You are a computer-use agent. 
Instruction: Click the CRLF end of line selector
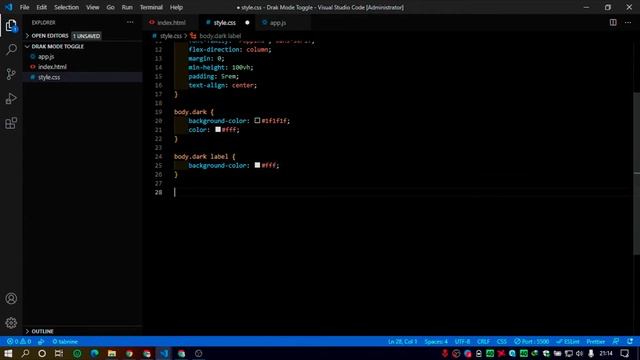(x=483, y=342)
